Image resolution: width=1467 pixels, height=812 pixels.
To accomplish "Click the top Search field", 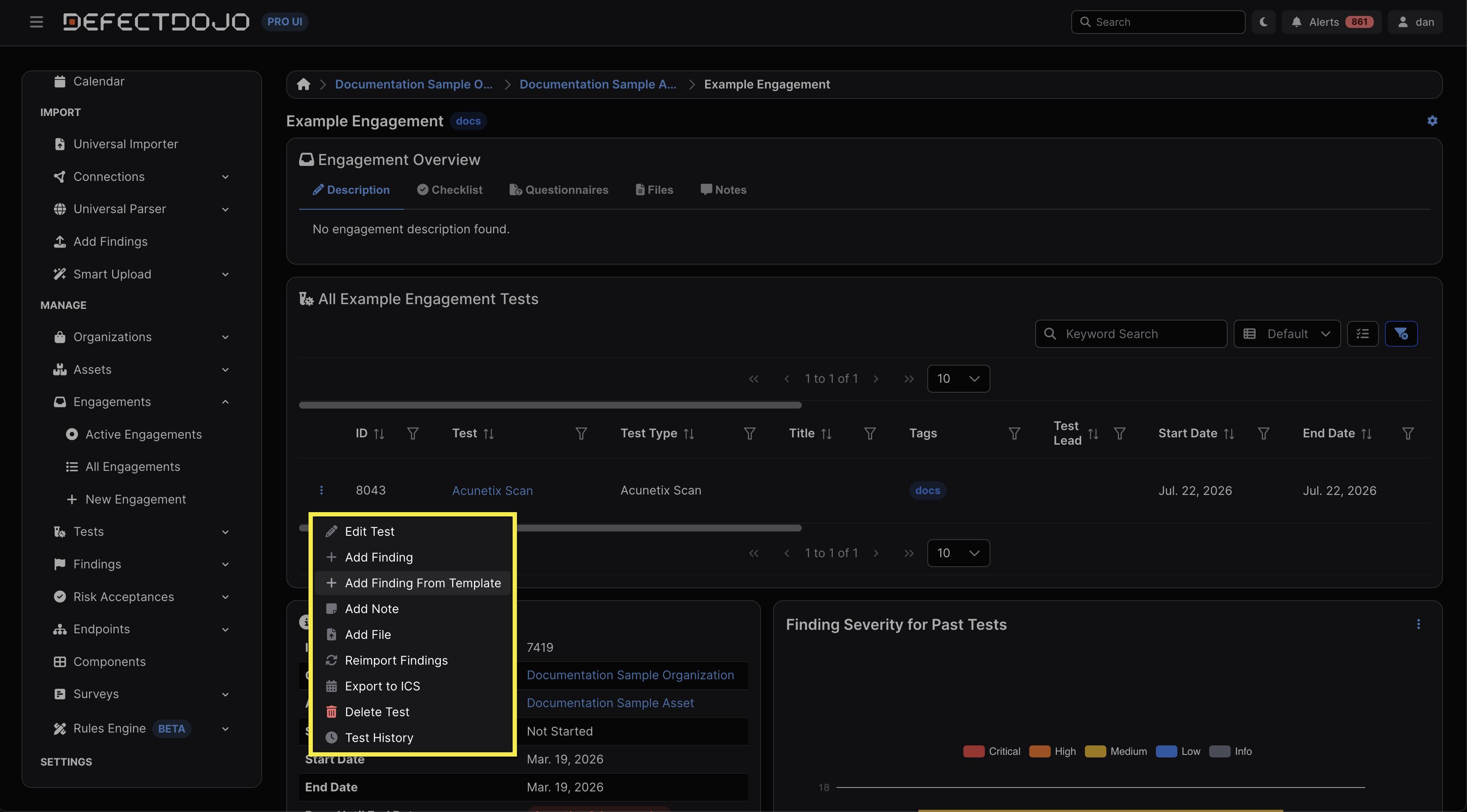I will click(x=1158, y=21).
